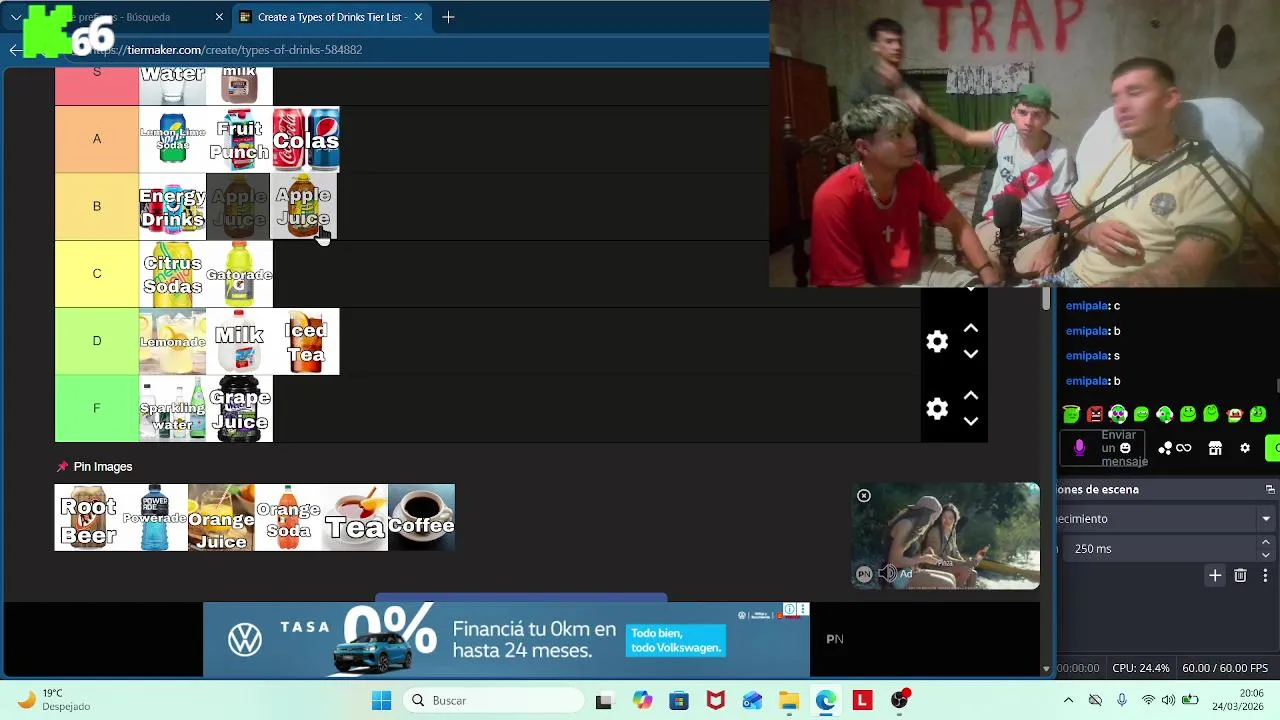The image size is (1280, 720).
Task: Click the A tier label
Action: [x=97, y=140]
